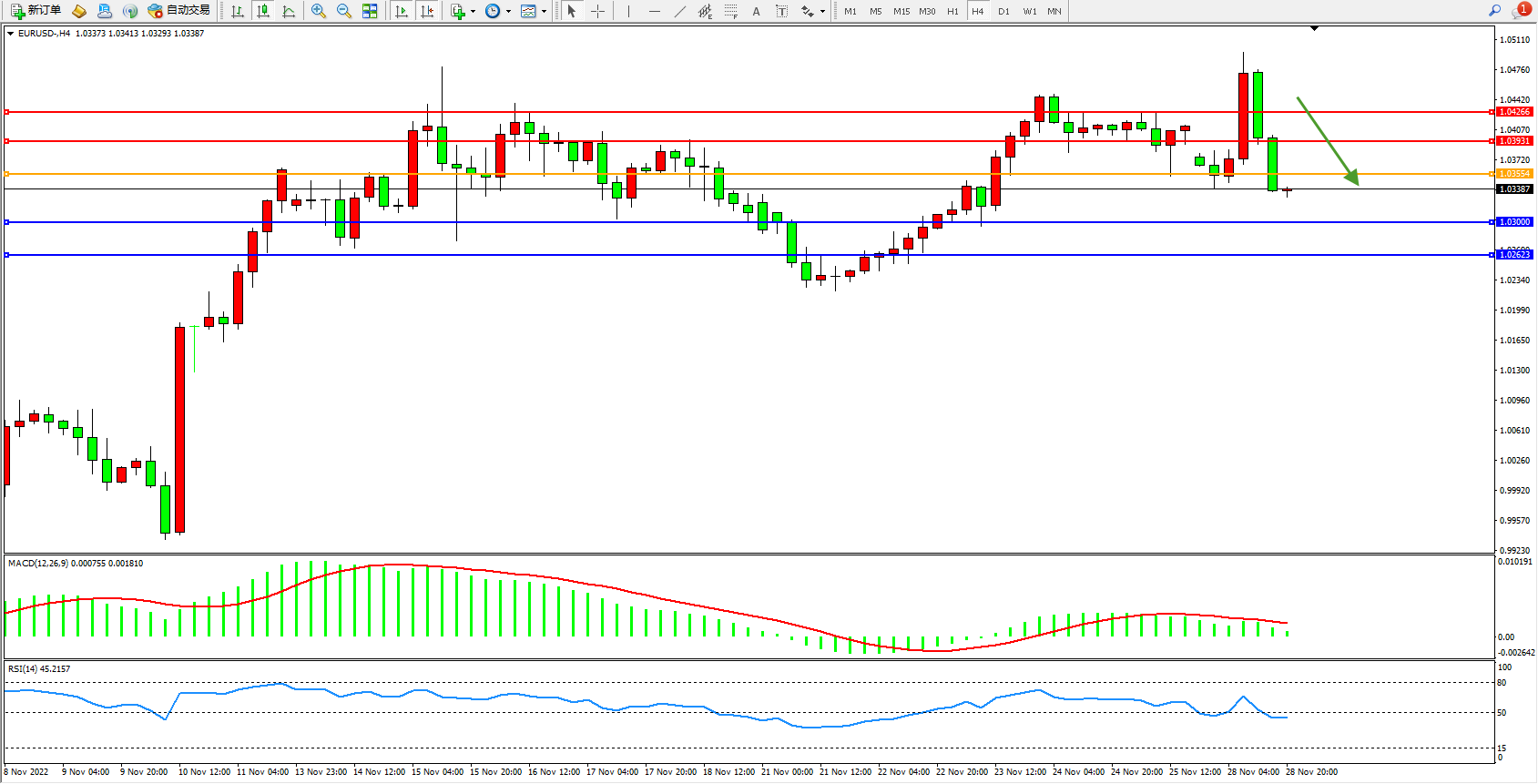Select the text label tool
Viewport: 1538px width, 784px height.
(781, 11)
